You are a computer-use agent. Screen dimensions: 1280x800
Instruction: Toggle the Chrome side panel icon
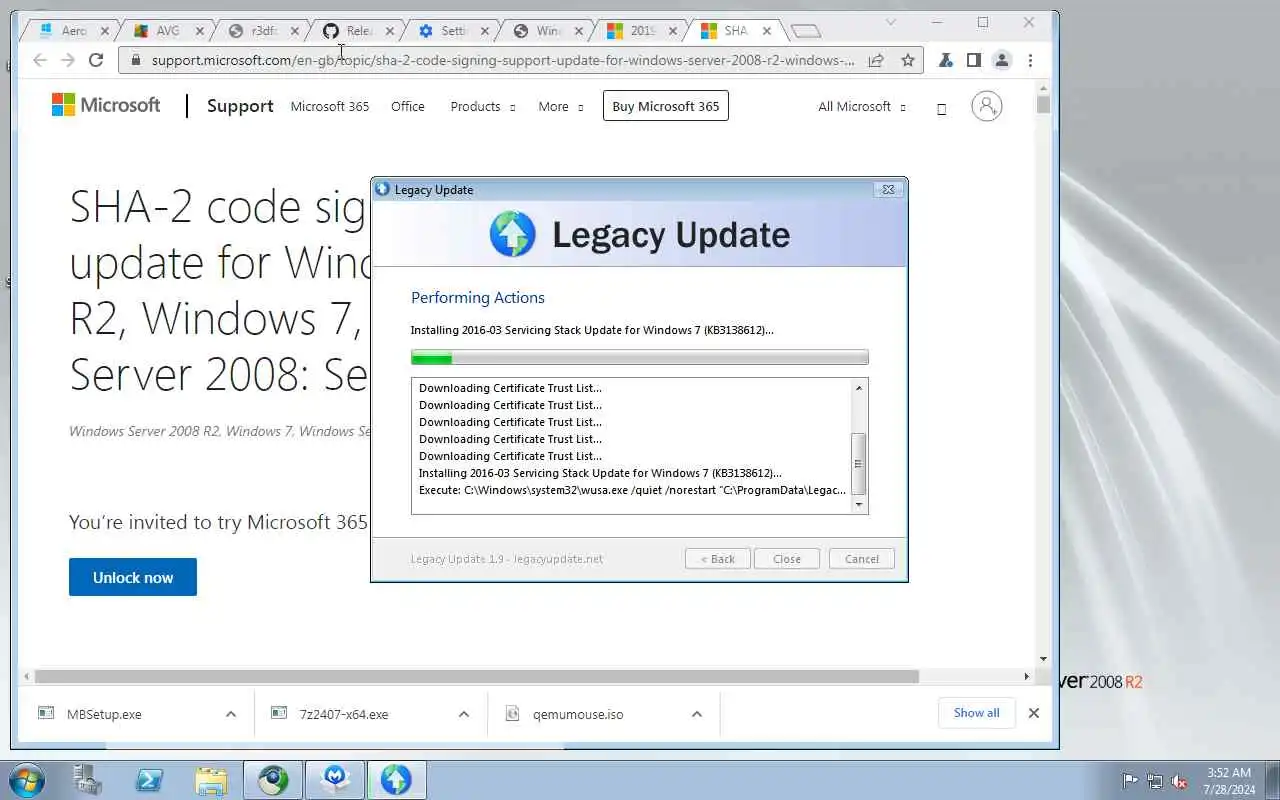973,60
